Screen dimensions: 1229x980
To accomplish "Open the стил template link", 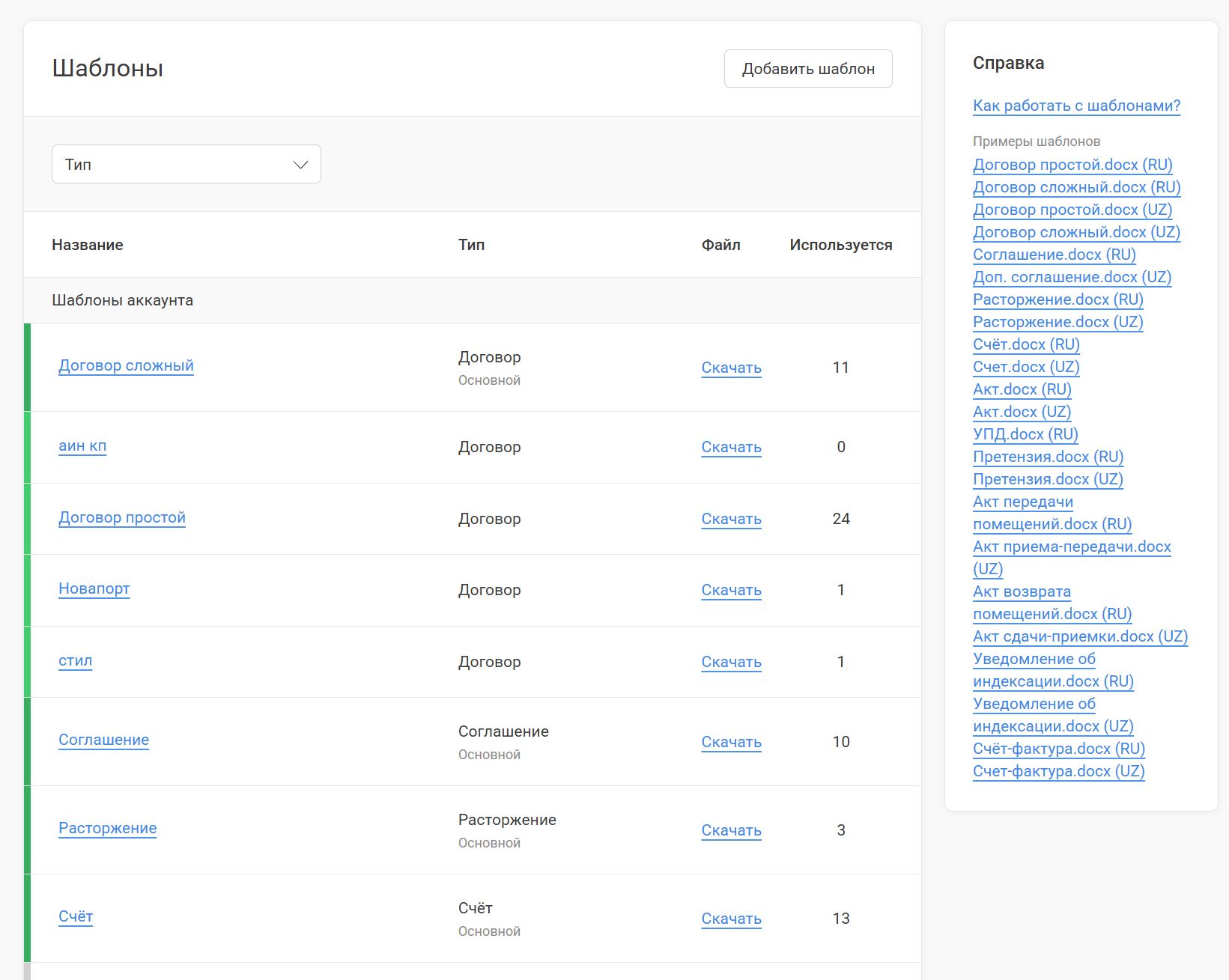I will tap(76, 660).
